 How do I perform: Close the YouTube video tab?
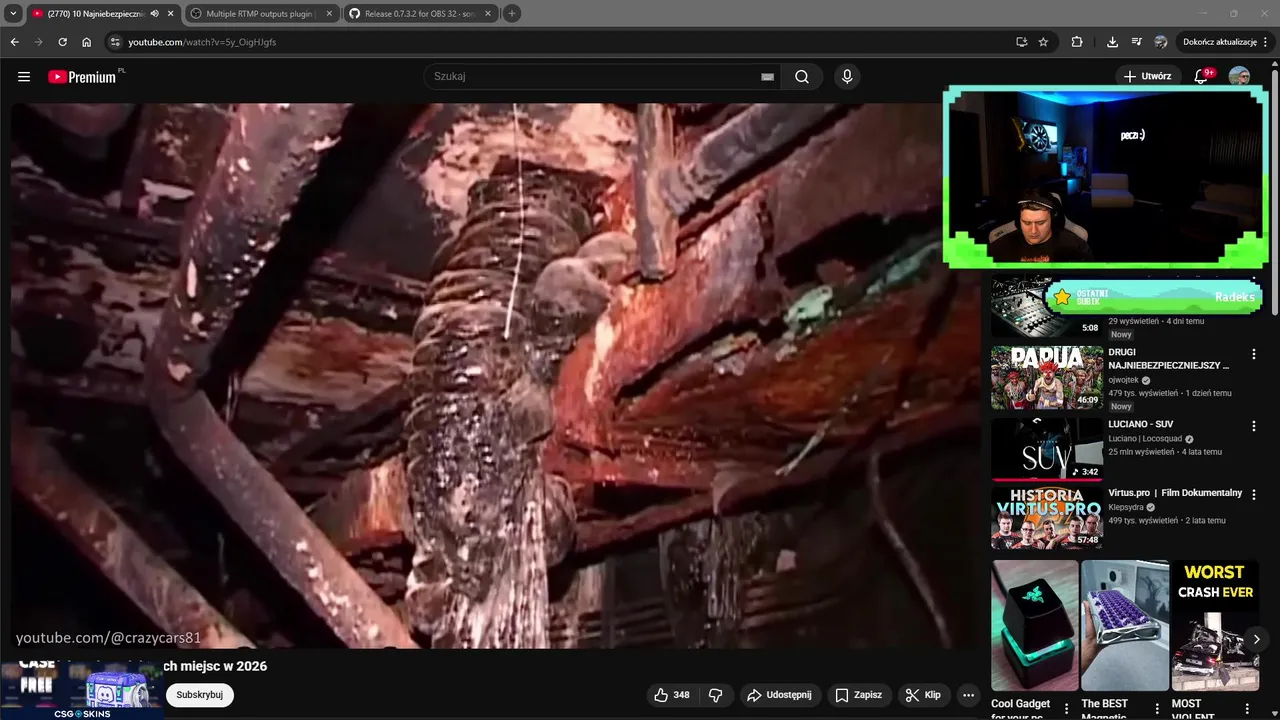[x=170, y=14]
